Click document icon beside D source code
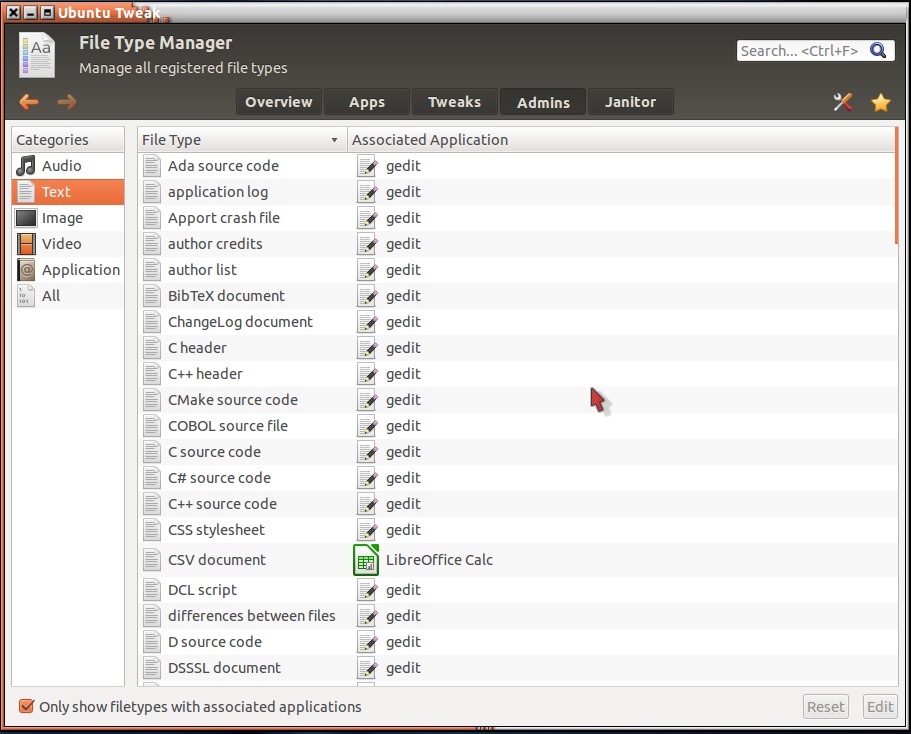 point(152,642)
